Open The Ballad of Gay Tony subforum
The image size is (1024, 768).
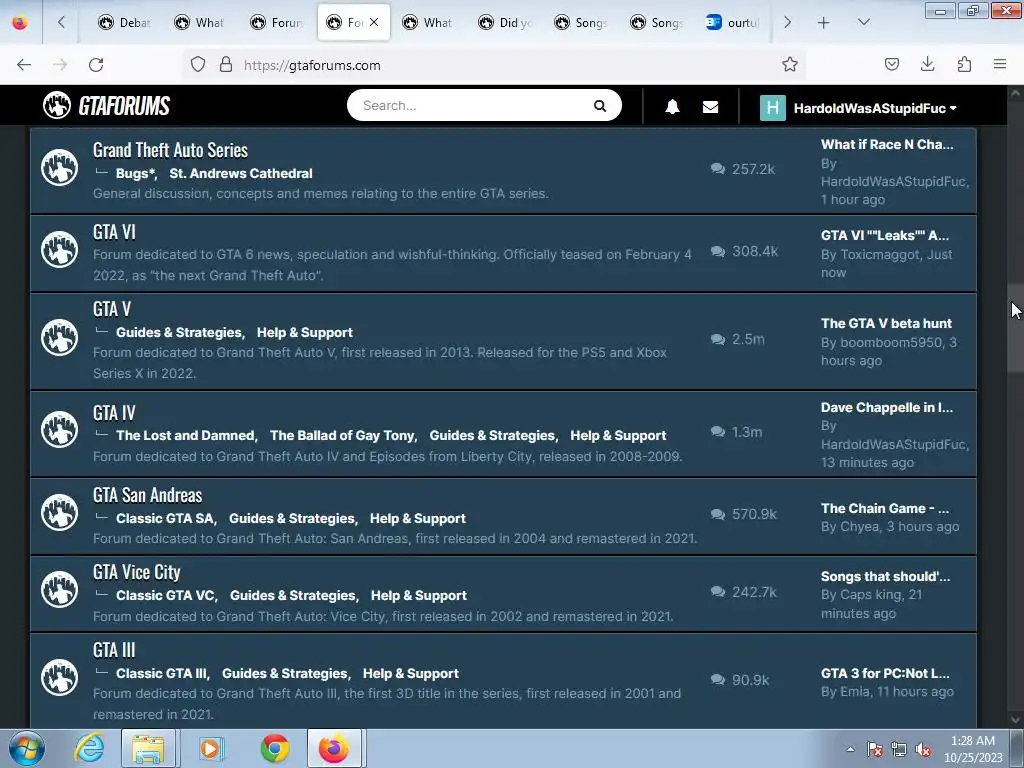pos(343,436)
